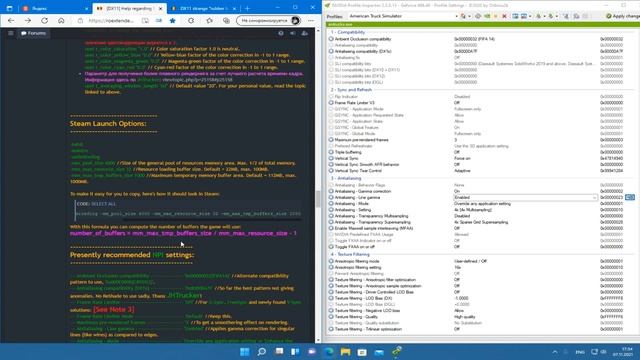
Task: Open Widgets from the taskbar
Action: (x=295, y=352)
